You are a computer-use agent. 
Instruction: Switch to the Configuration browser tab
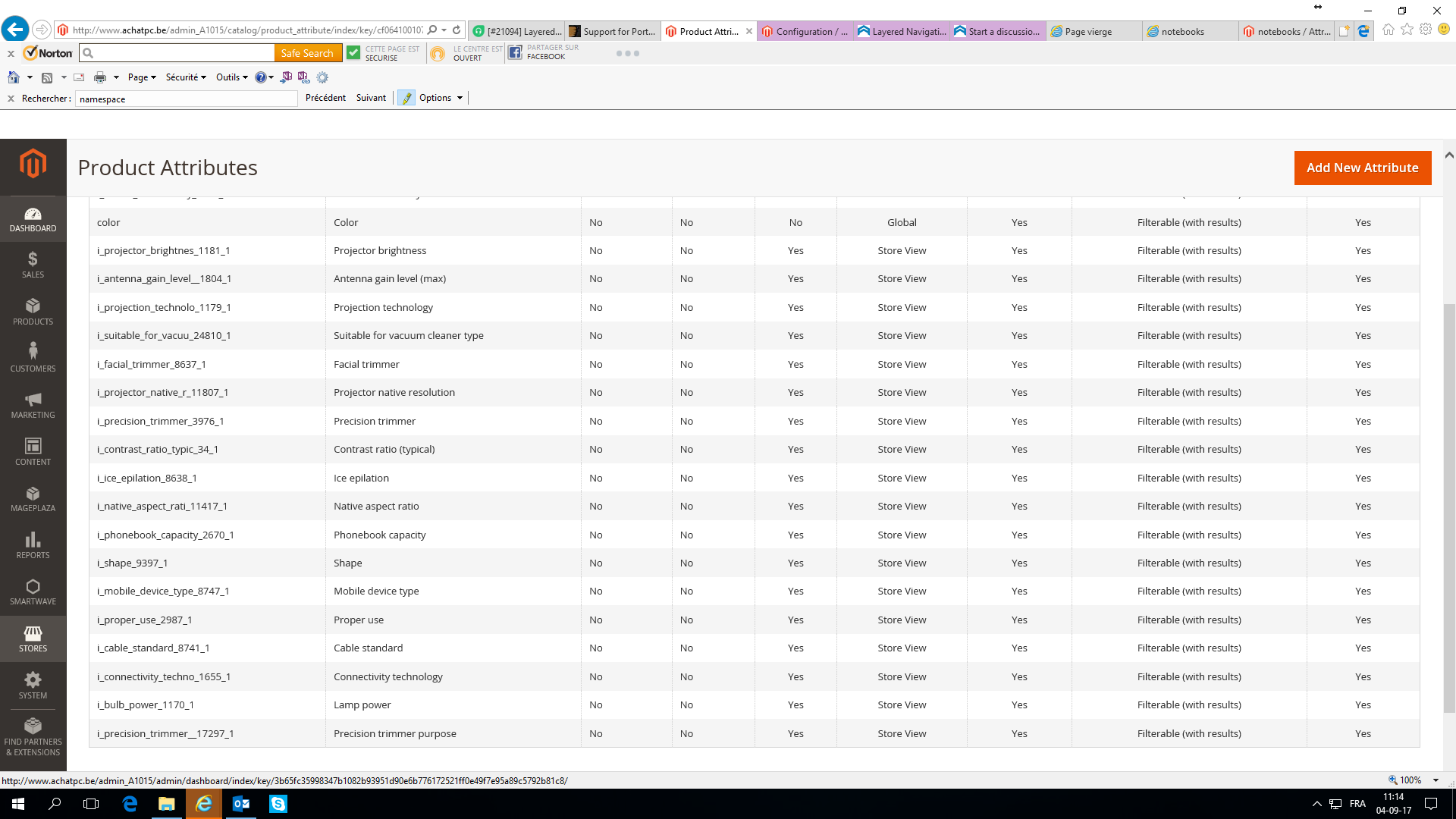coord(805,31)
